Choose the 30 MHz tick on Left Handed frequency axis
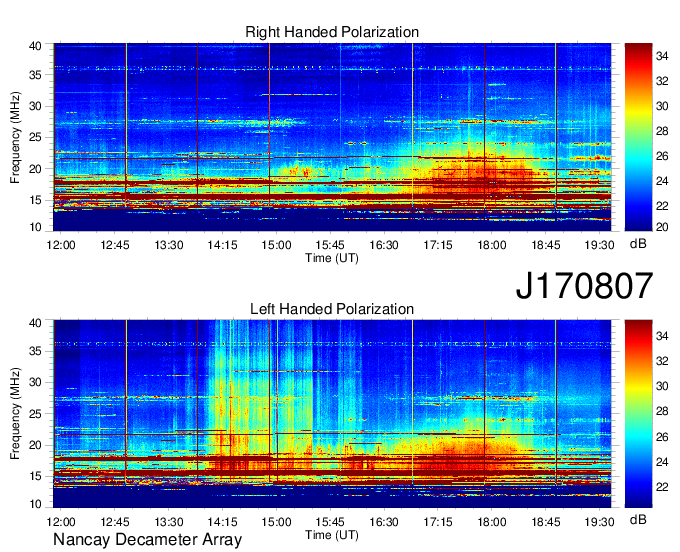The image size is (680, 552). (35, 382)
